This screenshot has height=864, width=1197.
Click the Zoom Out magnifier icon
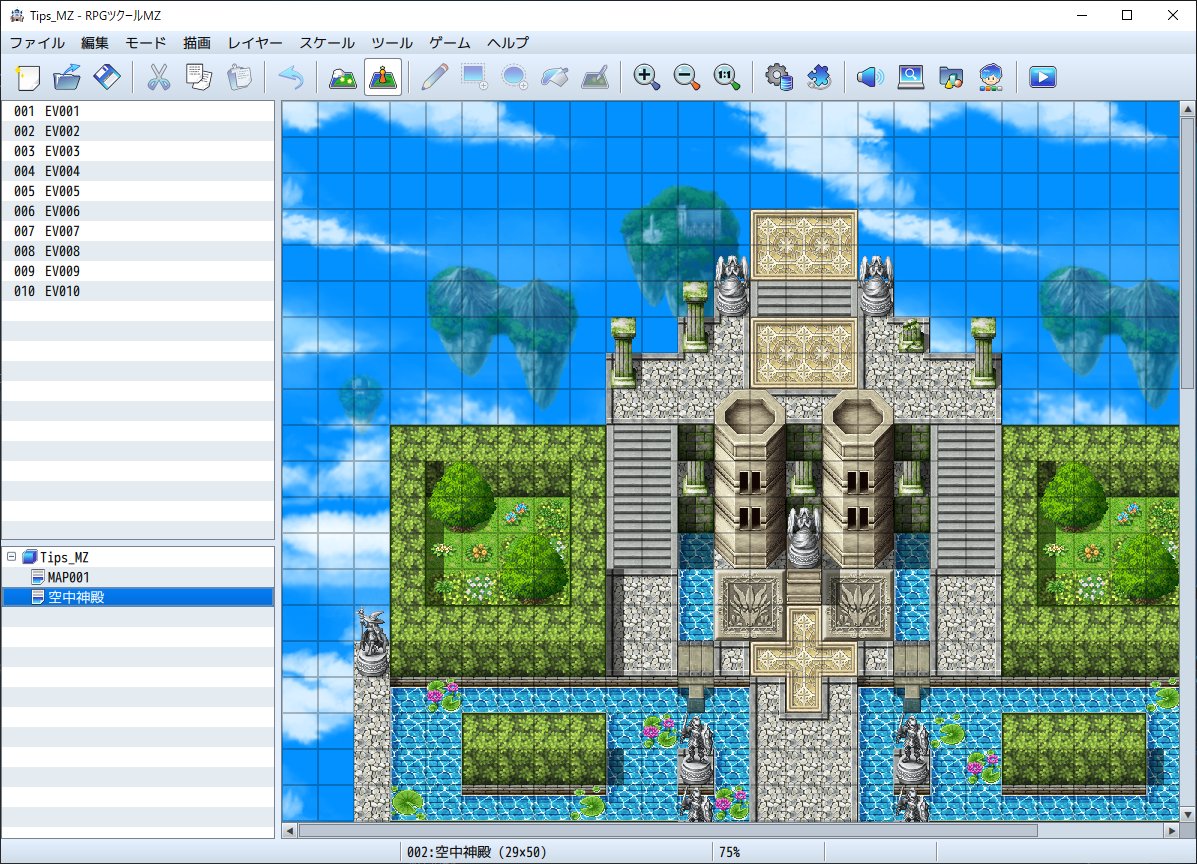point(687,77)
